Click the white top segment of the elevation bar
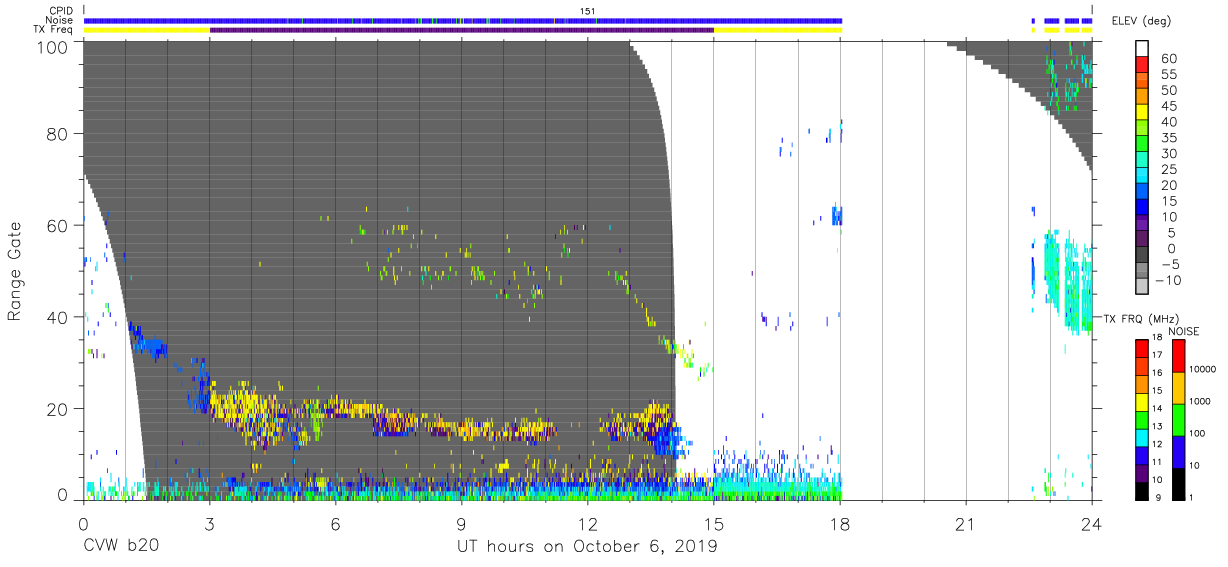Image resolution: width=1228 pixels, height=567 pixels. pos(1143,50)
